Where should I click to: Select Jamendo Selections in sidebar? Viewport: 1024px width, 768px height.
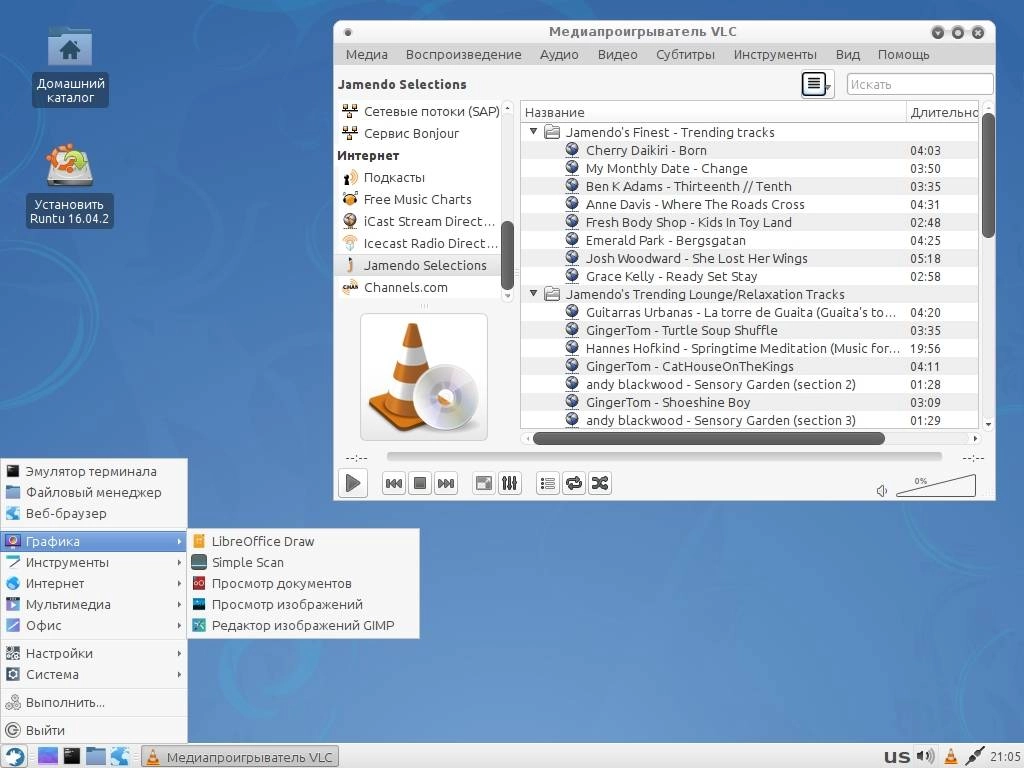tap(420, 265)
